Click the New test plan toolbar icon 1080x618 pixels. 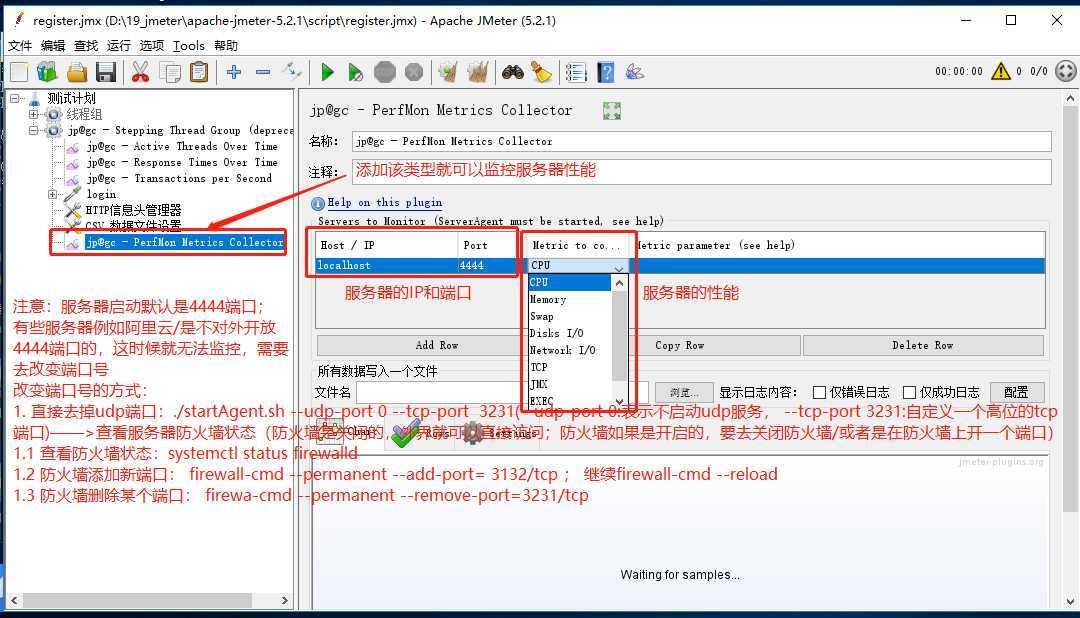19,72
